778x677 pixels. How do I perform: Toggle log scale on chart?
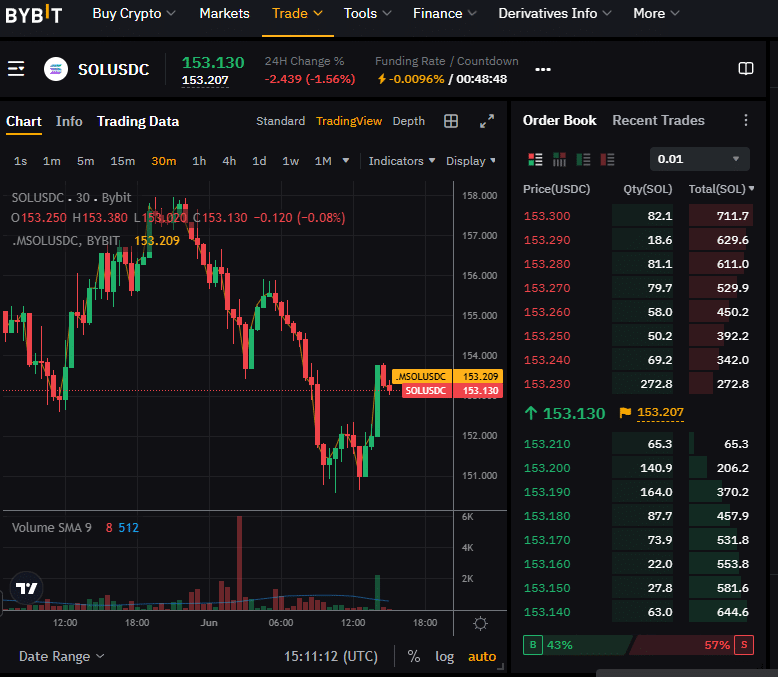[x=445, y=657]
